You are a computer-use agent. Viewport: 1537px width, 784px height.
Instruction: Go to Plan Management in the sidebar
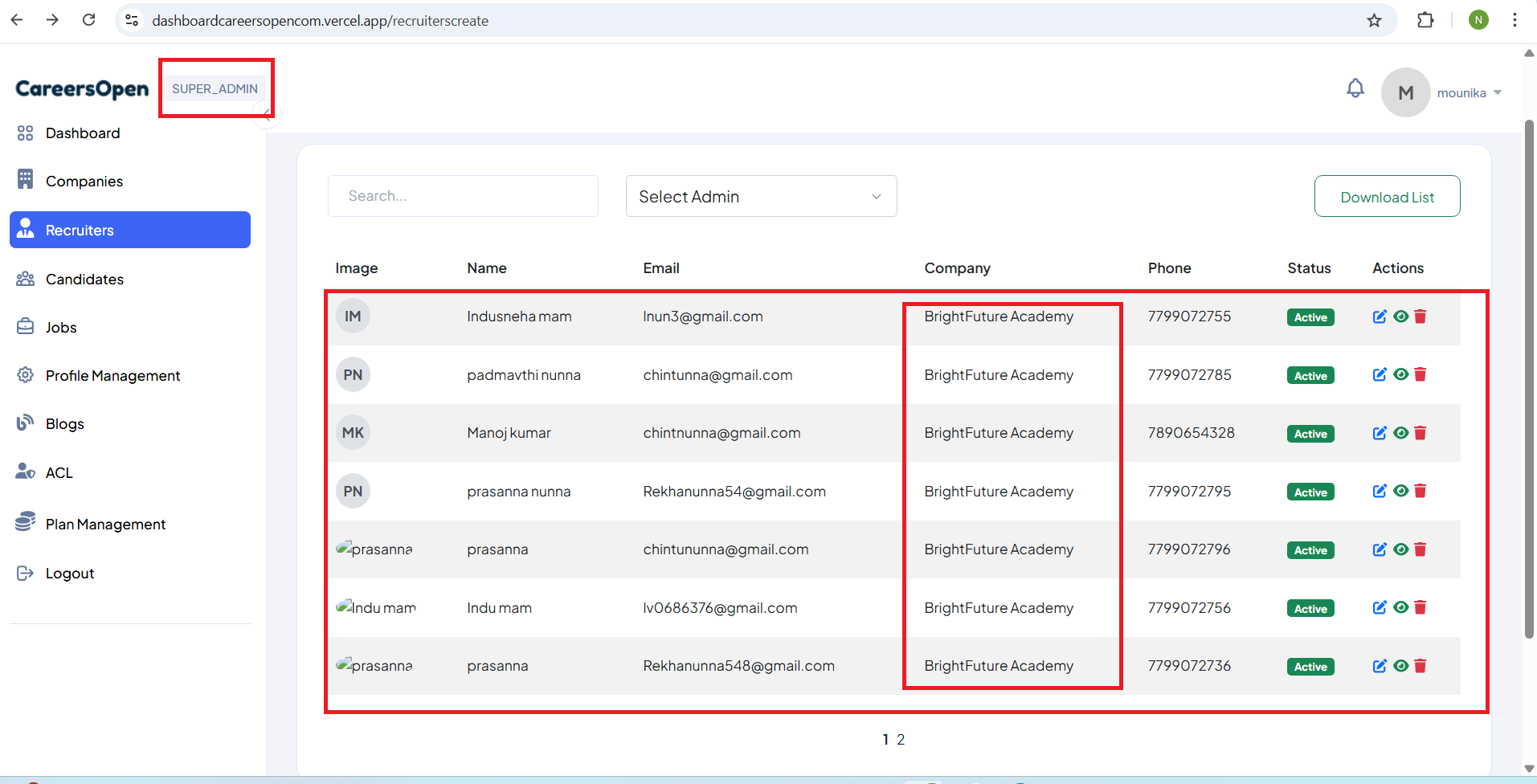point(105,525)
